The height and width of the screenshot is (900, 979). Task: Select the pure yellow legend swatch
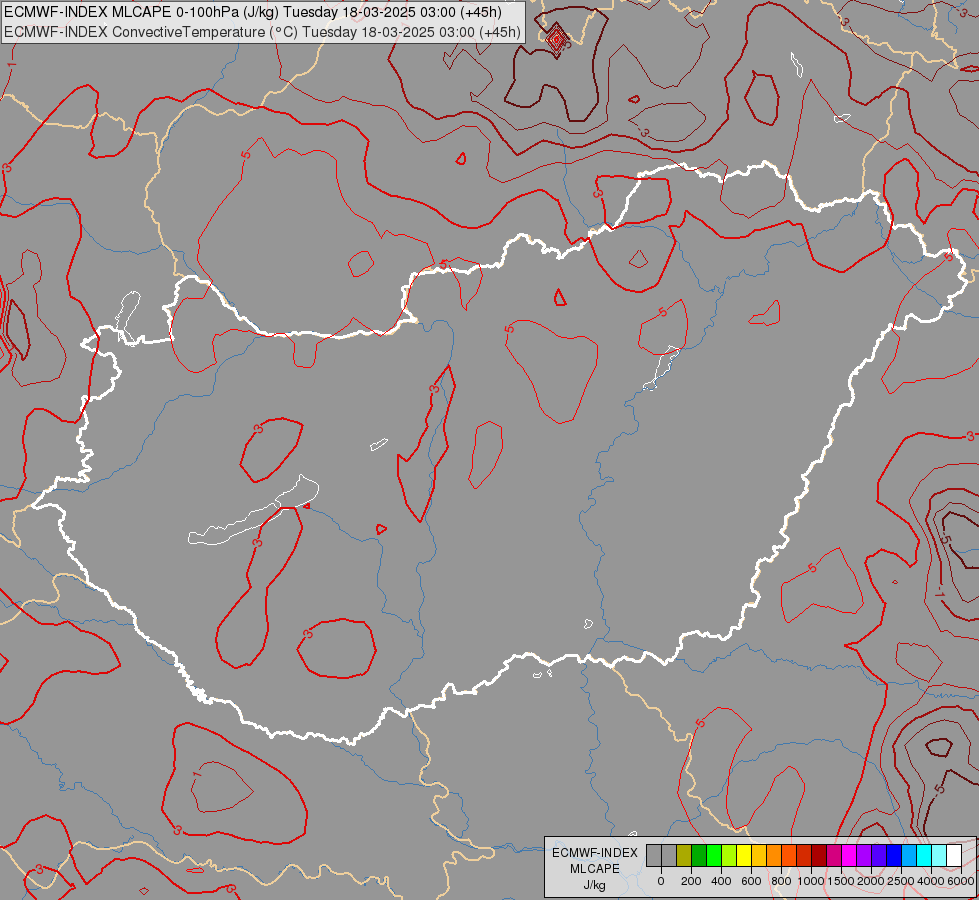click(744, 856)
